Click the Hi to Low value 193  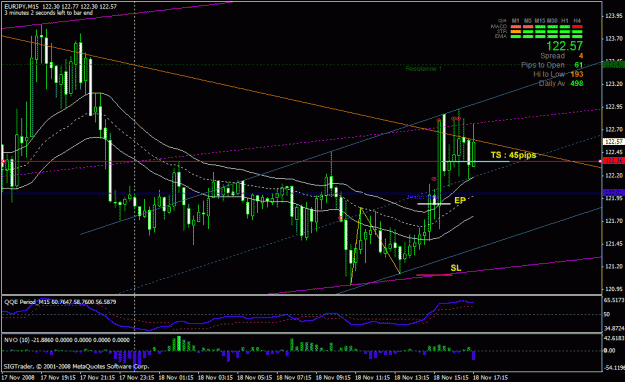(x=576, y=74)
